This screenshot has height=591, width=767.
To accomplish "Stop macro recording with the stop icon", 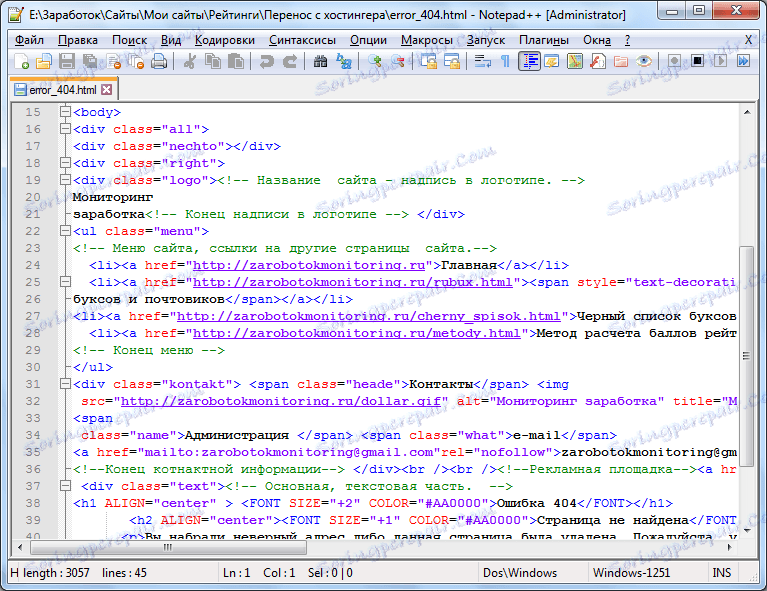I will (697, 61).
